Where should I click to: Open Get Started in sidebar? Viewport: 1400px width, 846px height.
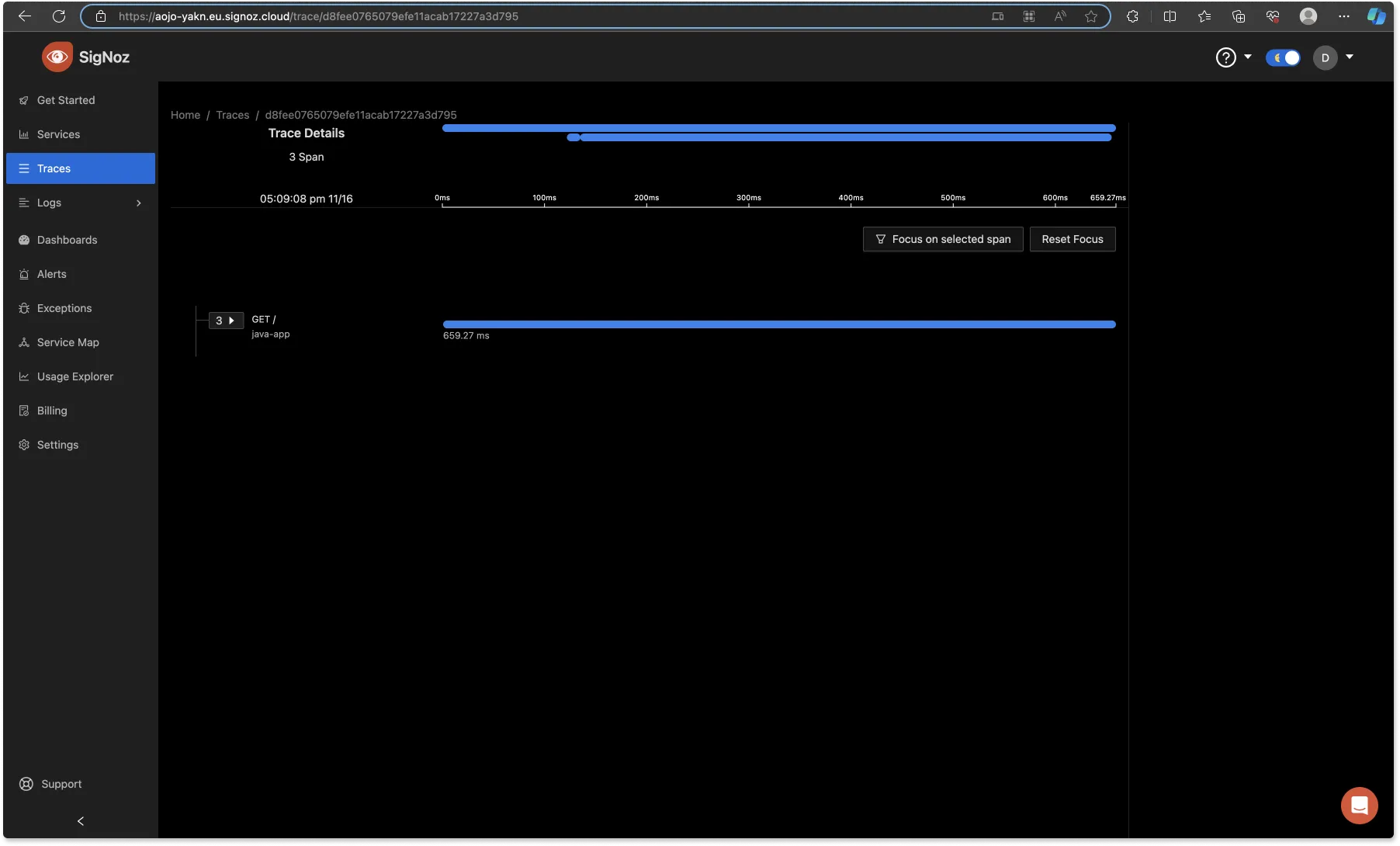(81, 100)
